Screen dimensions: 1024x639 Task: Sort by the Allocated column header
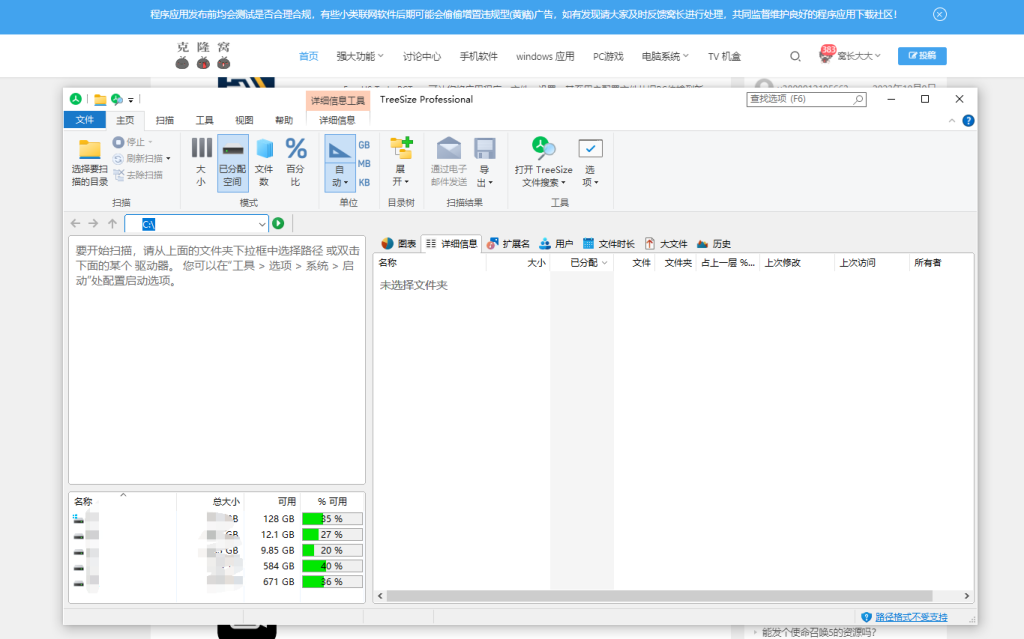coord(582,263)
